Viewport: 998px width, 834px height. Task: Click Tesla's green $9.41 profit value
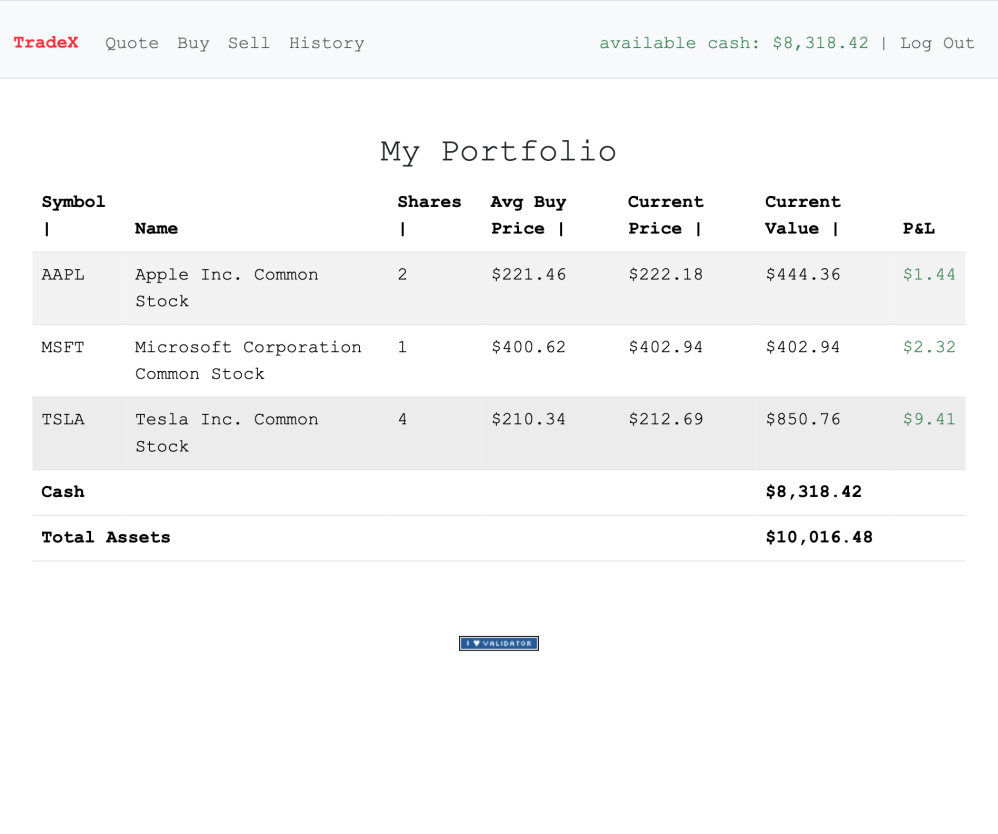coord(929,419)
